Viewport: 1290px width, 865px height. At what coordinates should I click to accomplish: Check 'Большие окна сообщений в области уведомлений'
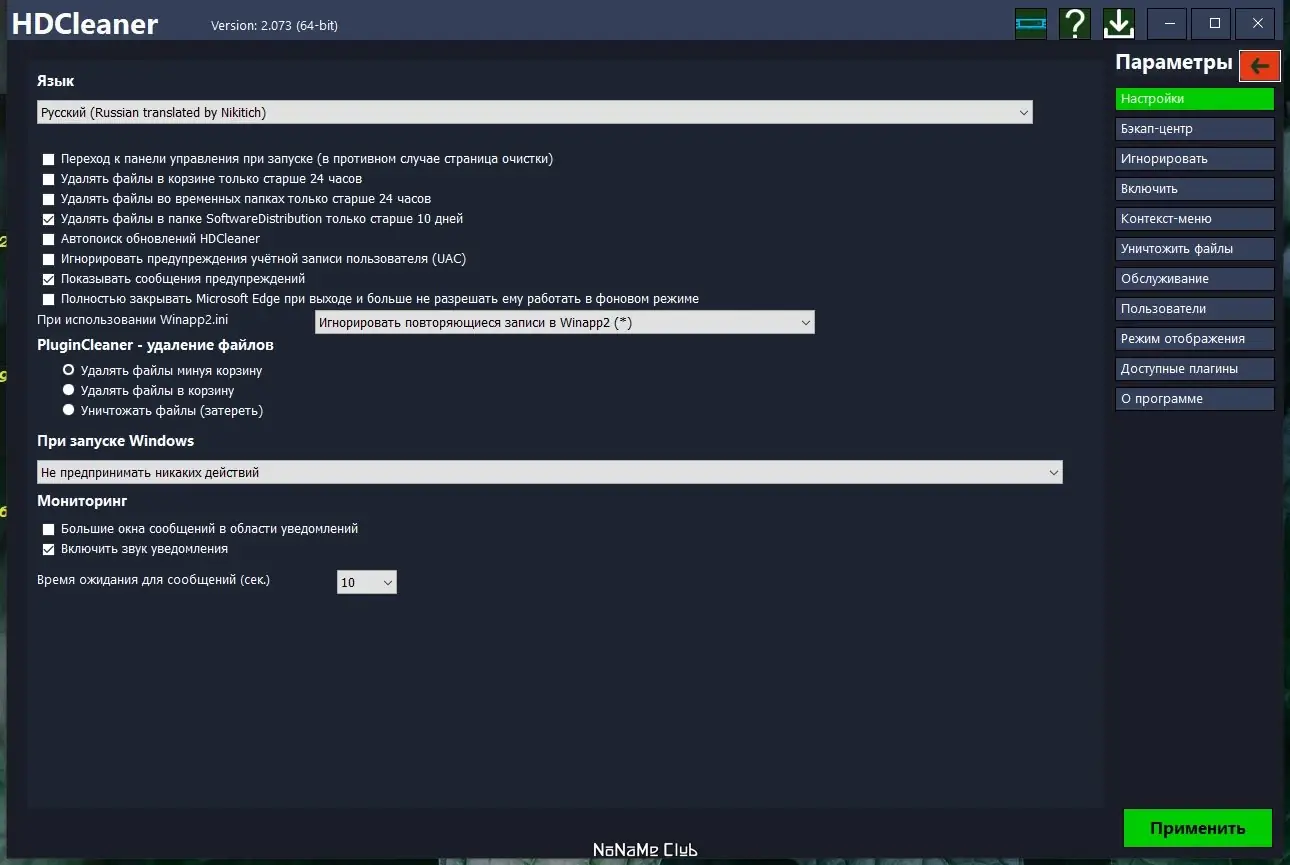[48, 529]
